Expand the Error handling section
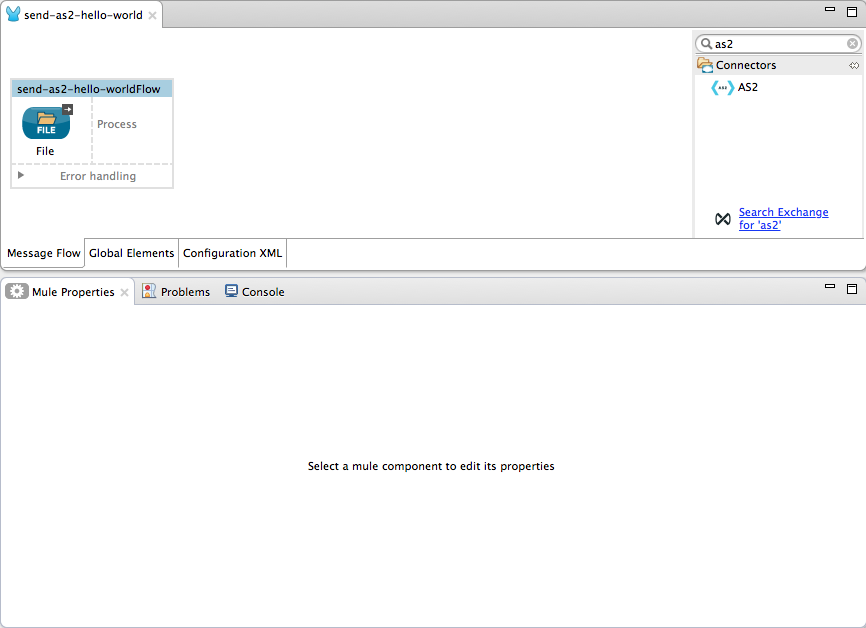Image resolution: width=866 pixels, height=628 pixels. click(20, 175)
